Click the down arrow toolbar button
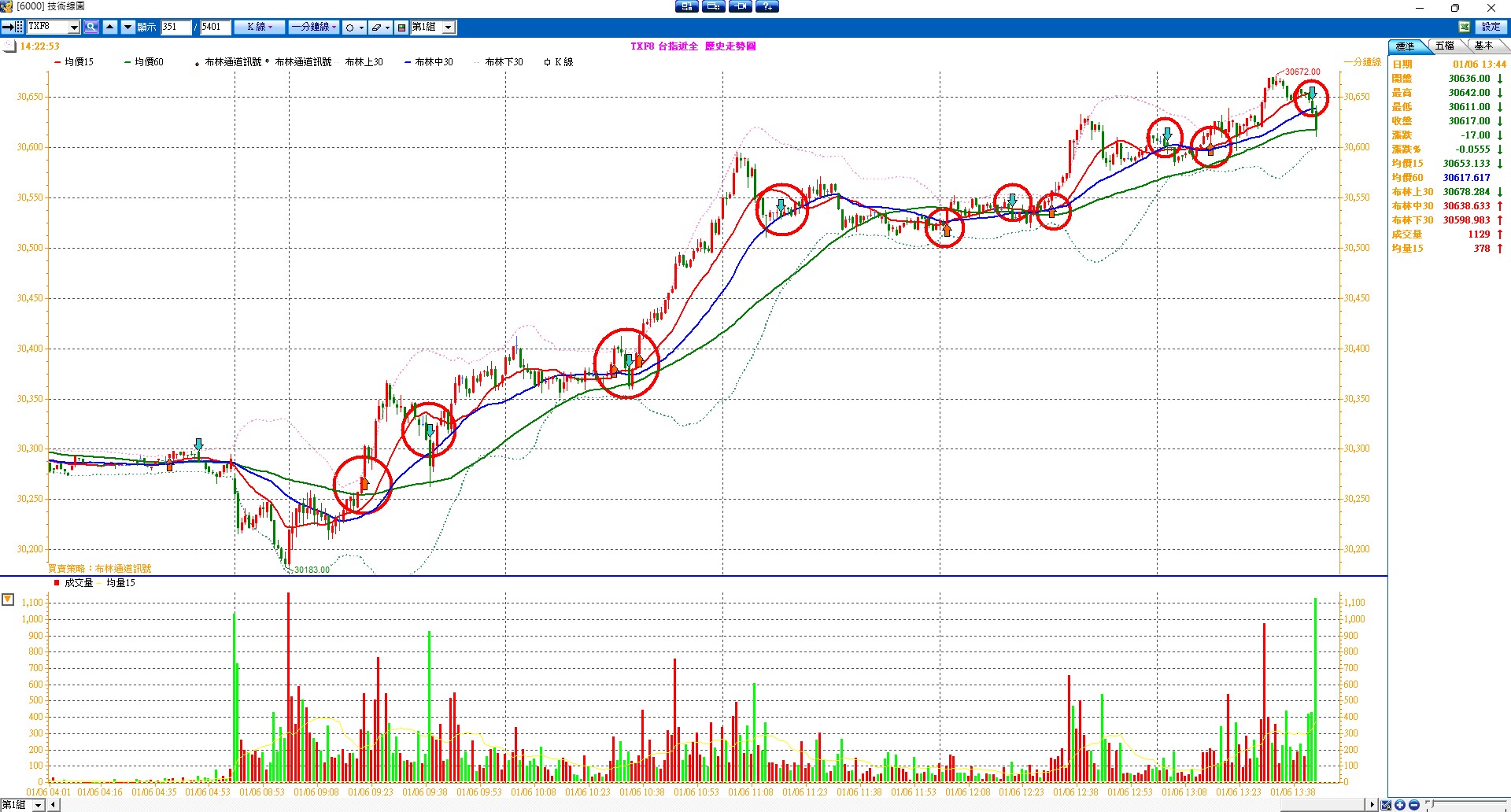1511x812 pixels. (x=127, y=28)
